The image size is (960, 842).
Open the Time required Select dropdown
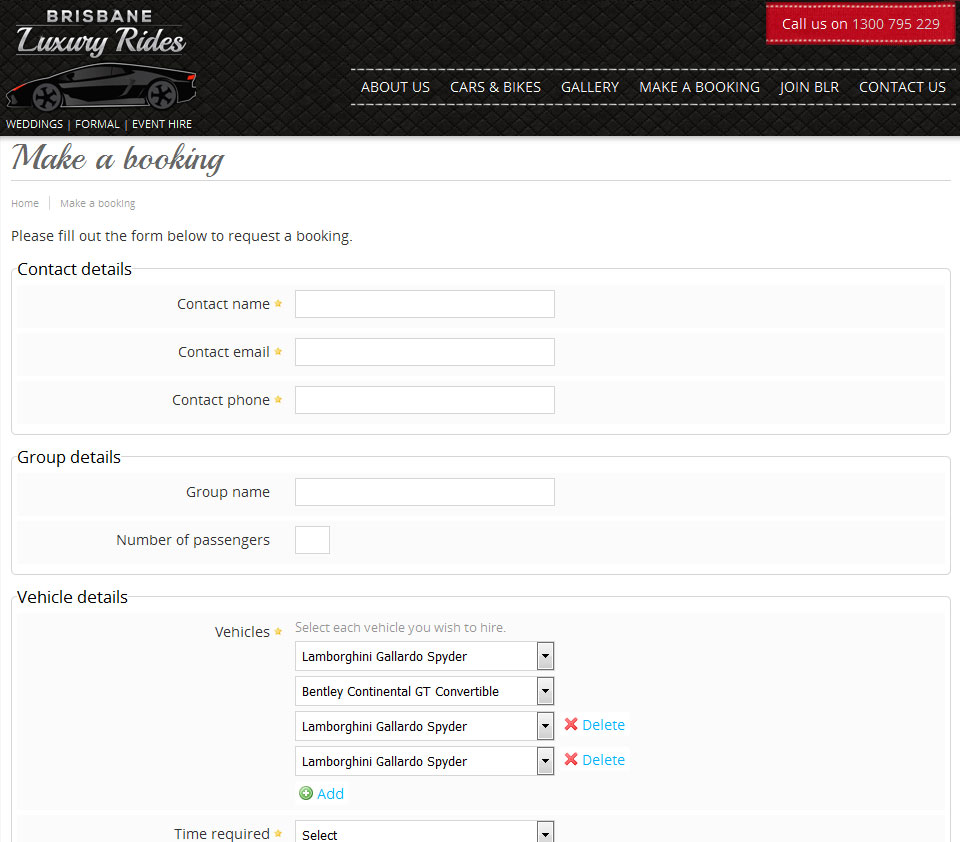425,833
